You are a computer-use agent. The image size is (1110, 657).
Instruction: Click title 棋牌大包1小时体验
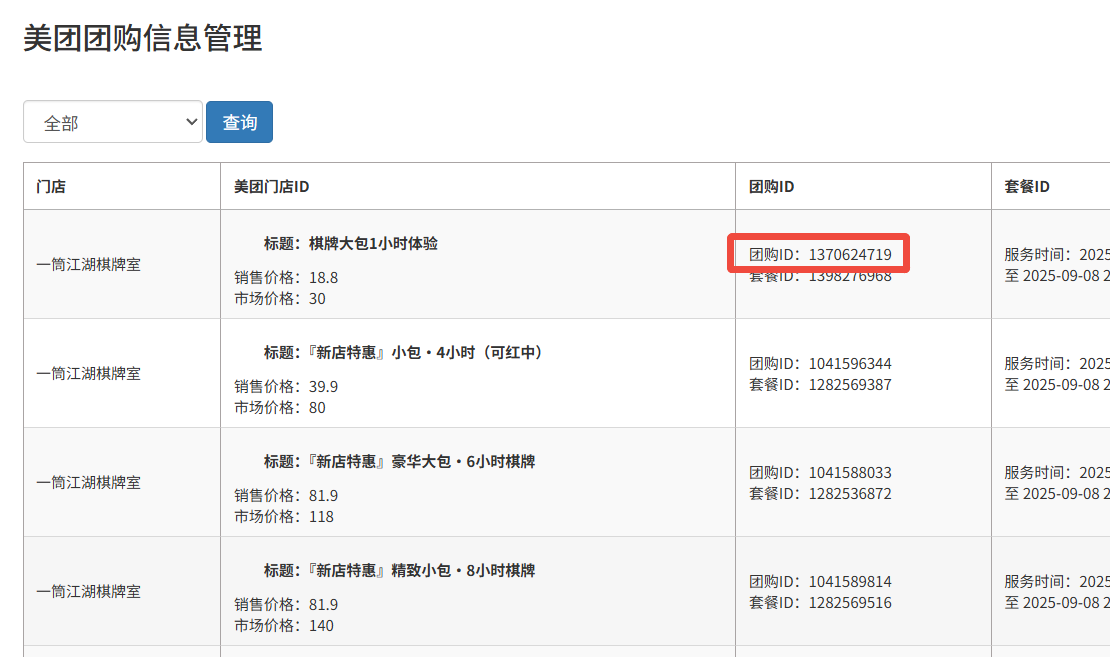coord(373,244)
